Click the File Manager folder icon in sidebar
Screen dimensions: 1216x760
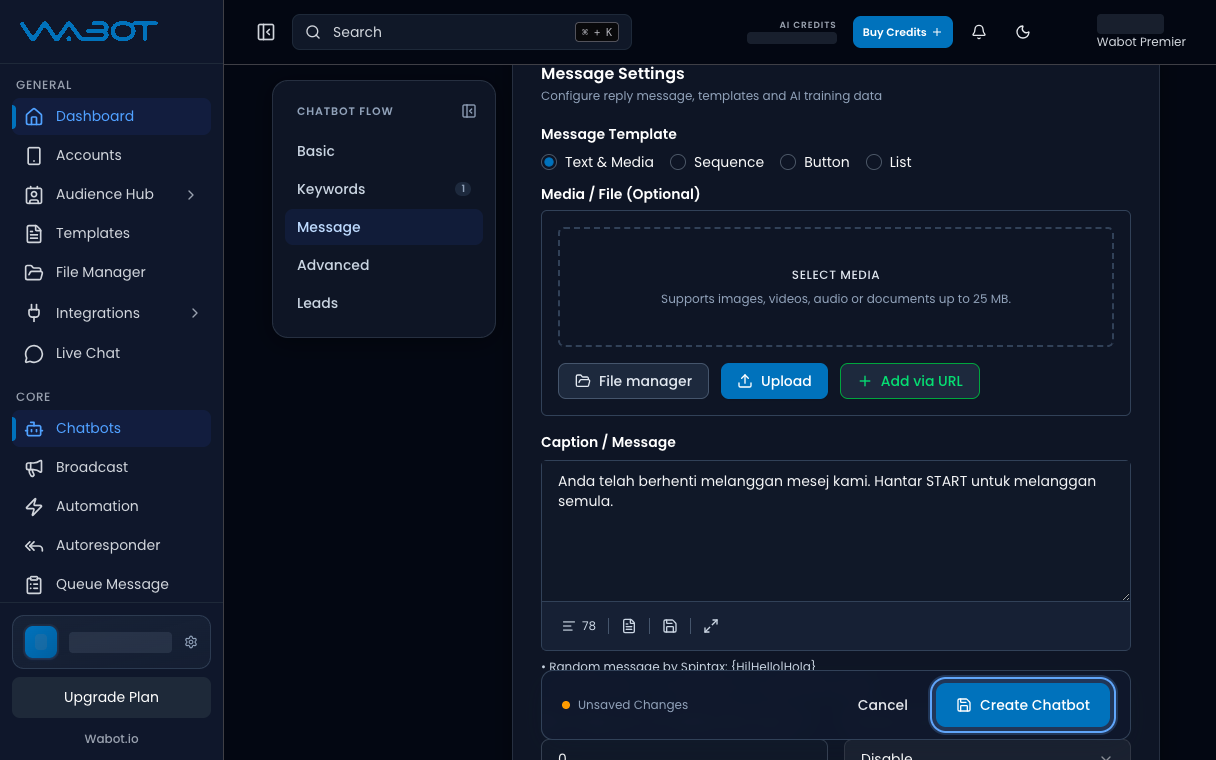34,272
